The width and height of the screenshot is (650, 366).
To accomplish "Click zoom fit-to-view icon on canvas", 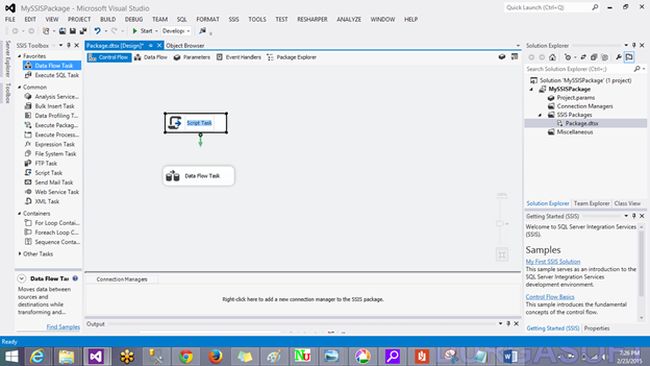I will click(x=502, y=255).
